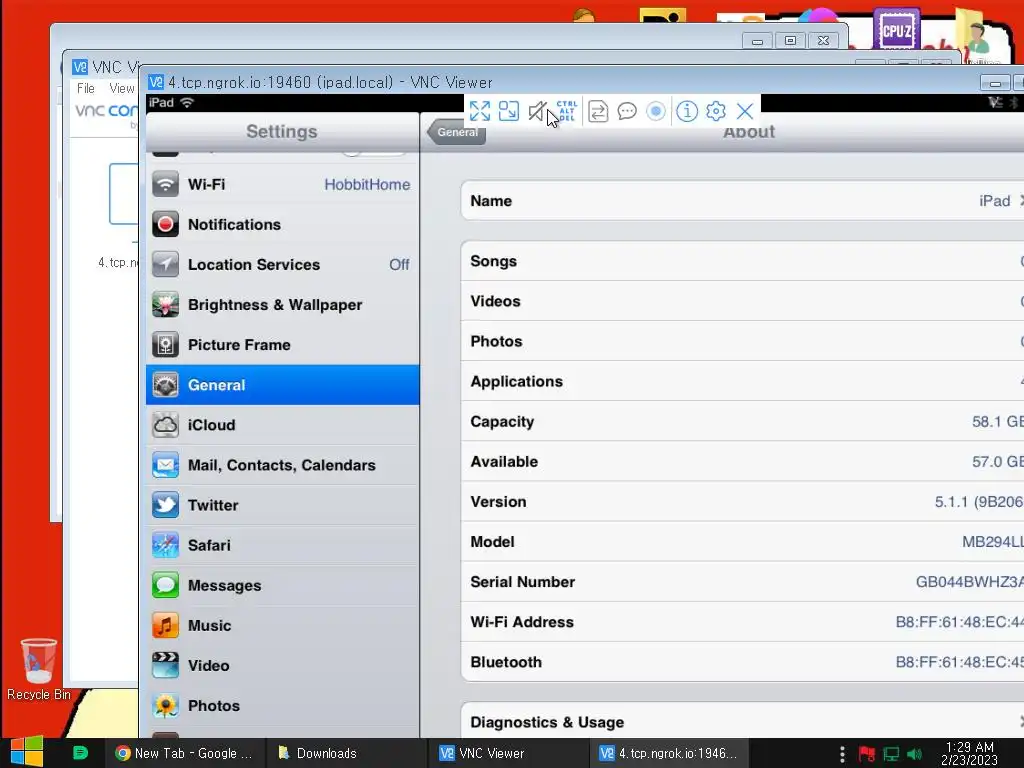This screenshot has width=1024, height=768.
Task: Open Recycle Bin on desktop
Action: click(x=39, y=669)
